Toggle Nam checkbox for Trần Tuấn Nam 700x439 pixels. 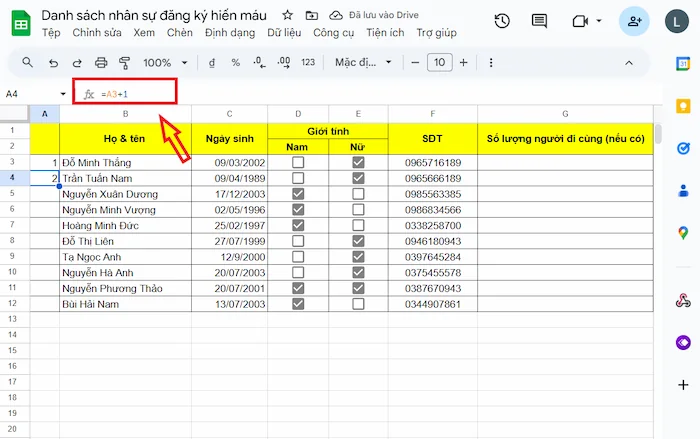(x=298, y=178)
